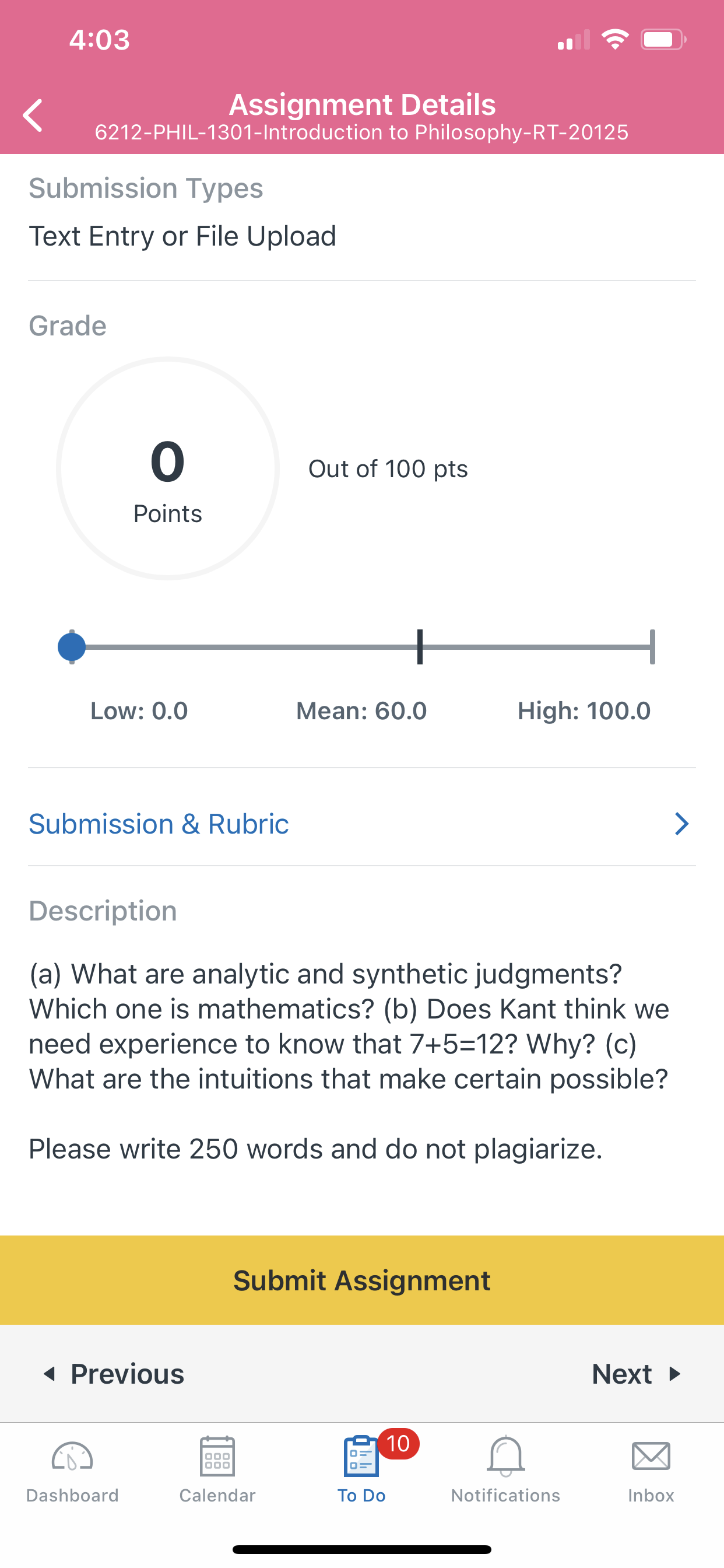
Task: Tap the mean marker on grade line
Action: [x=420, y=647]
